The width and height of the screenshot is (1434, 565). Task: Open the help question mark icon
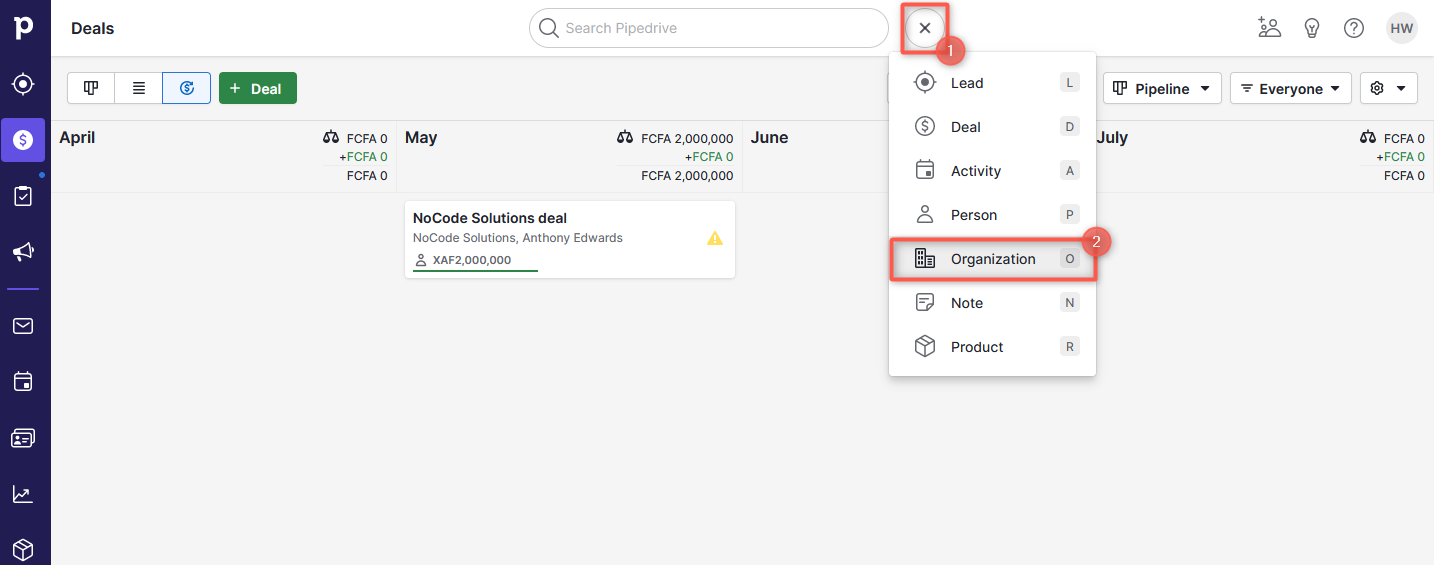1354,28
